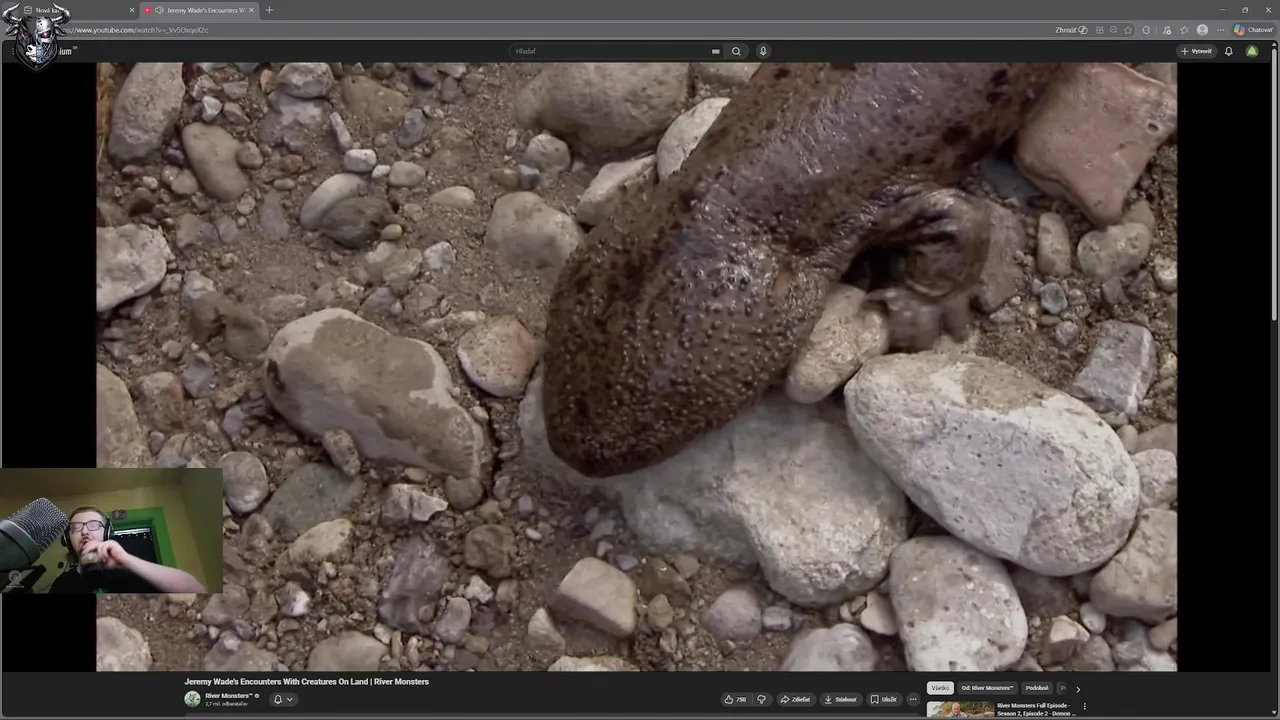
Task: Open the media control music icon
Action: 1166,30
